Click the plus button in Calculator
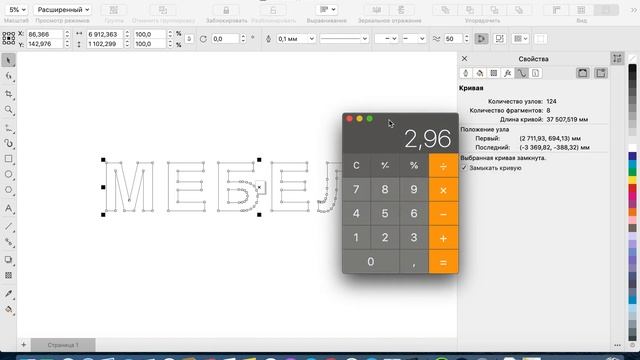This screenshot has width=640, height=360. 444,238
